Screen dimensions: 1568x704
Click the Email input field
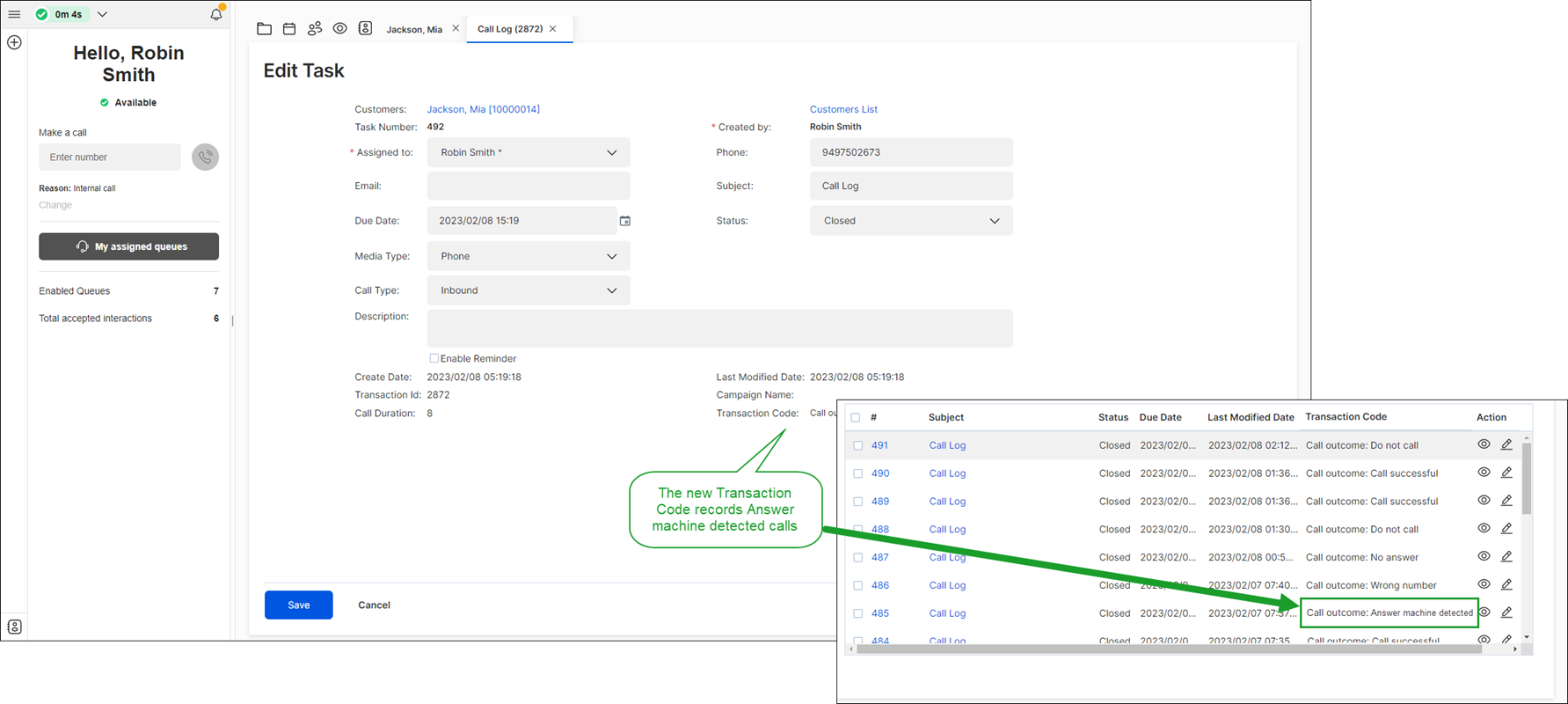coord(529,187)
